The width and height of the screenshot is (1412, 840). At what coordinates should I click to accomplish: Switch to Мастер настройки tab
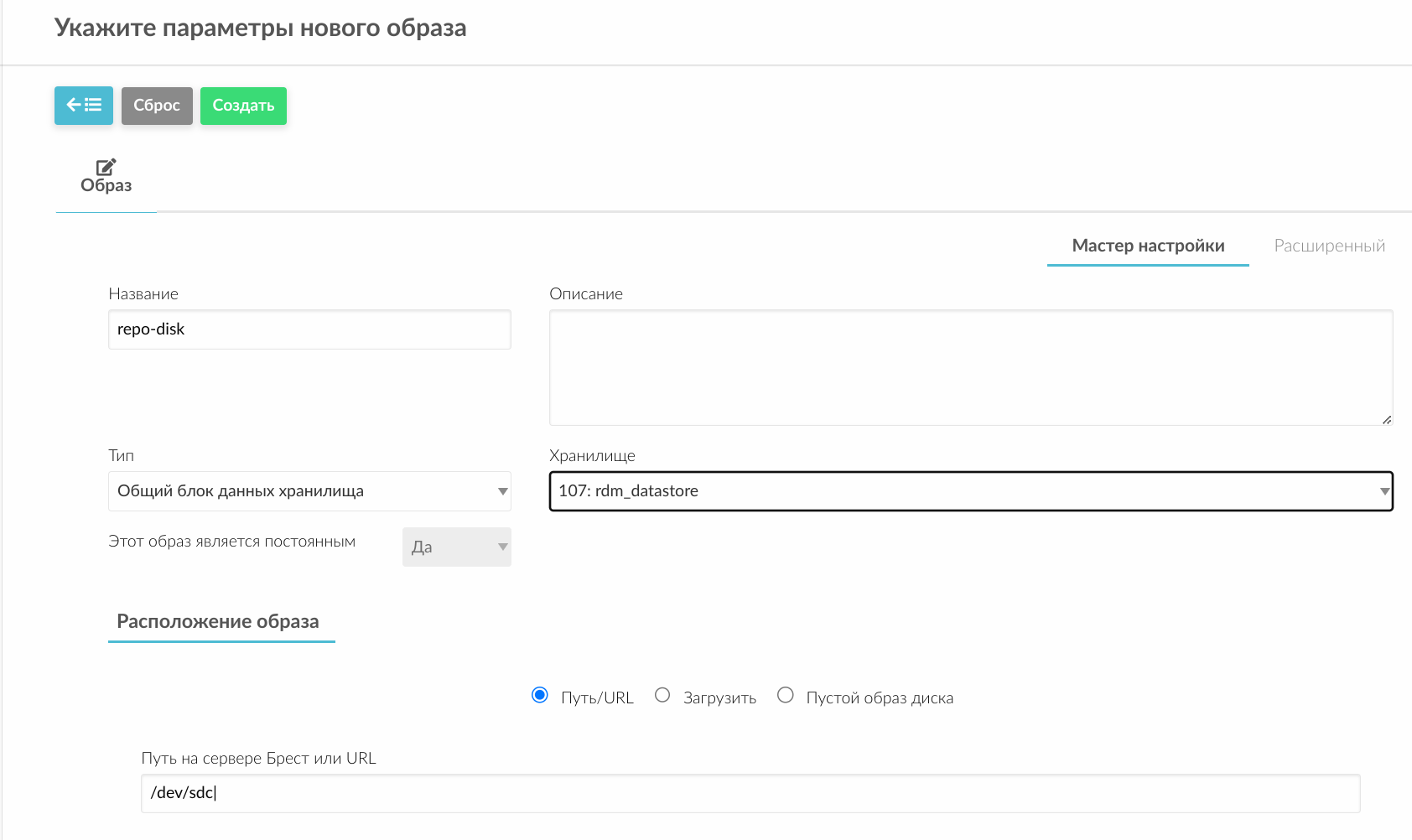click(x=1147, y=246)
